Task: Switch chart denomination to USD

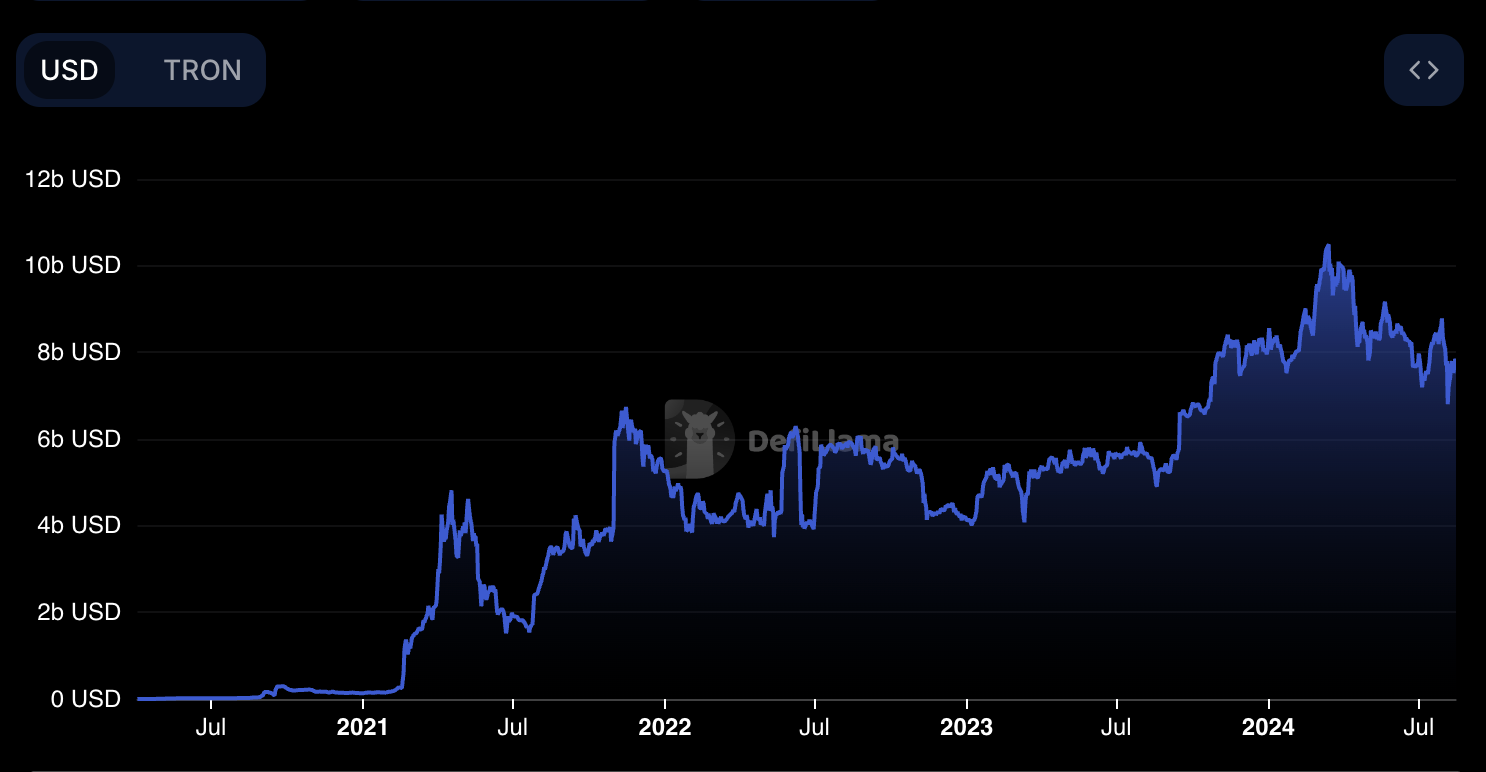Action: click(x=69, y=70)
